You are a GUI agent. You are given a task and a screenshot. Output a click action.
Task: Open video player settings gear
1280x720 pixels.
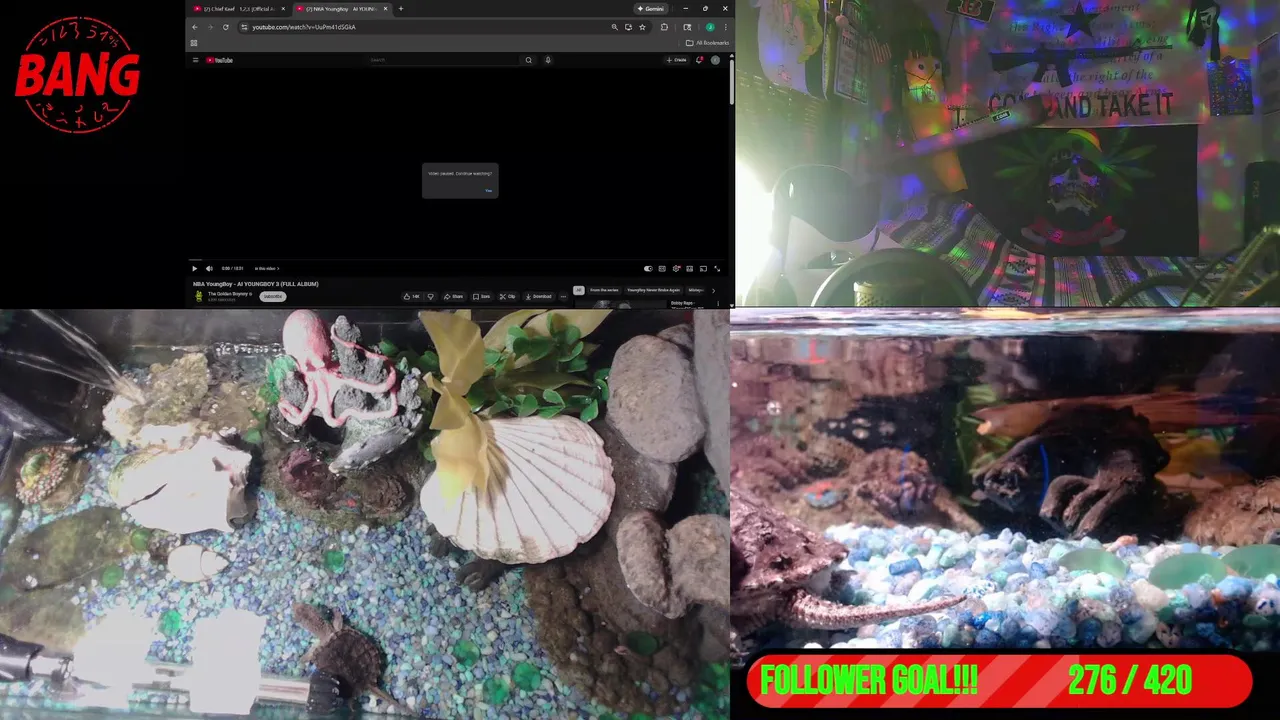click(x=676, y=268)
